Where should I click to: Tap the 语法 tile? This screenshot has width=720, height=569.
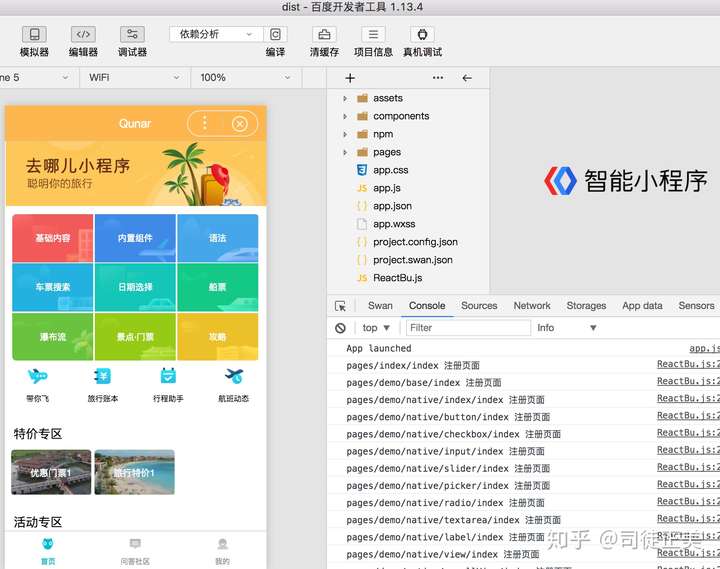[218, 238]
